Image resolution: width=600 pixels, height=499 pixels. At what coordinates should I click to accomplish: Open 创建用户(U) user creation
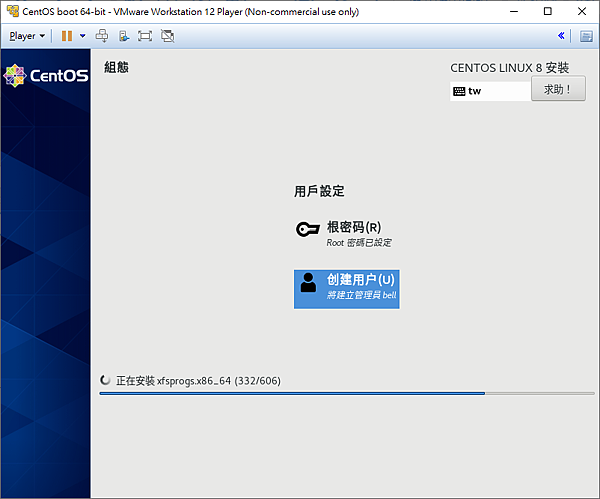[x=347, y=289]
